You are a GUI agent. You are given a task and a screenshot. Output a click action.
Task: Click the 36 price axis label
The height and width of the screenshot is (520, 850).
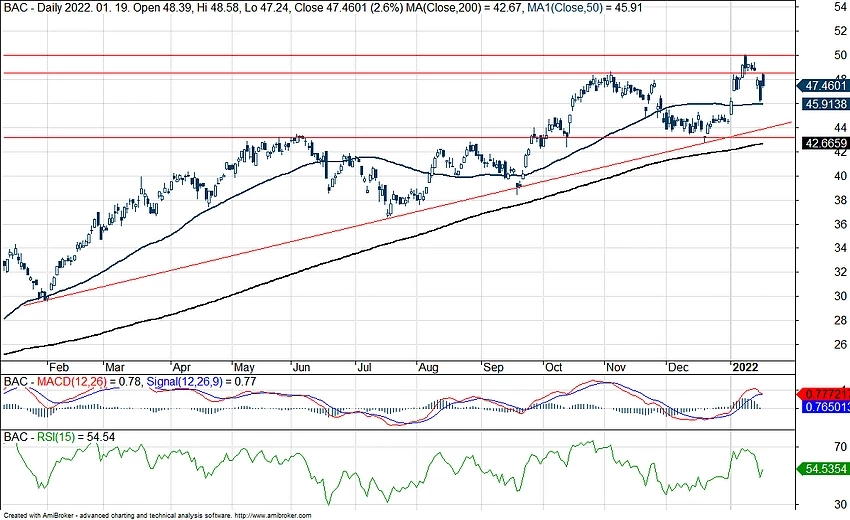point(840,224)
